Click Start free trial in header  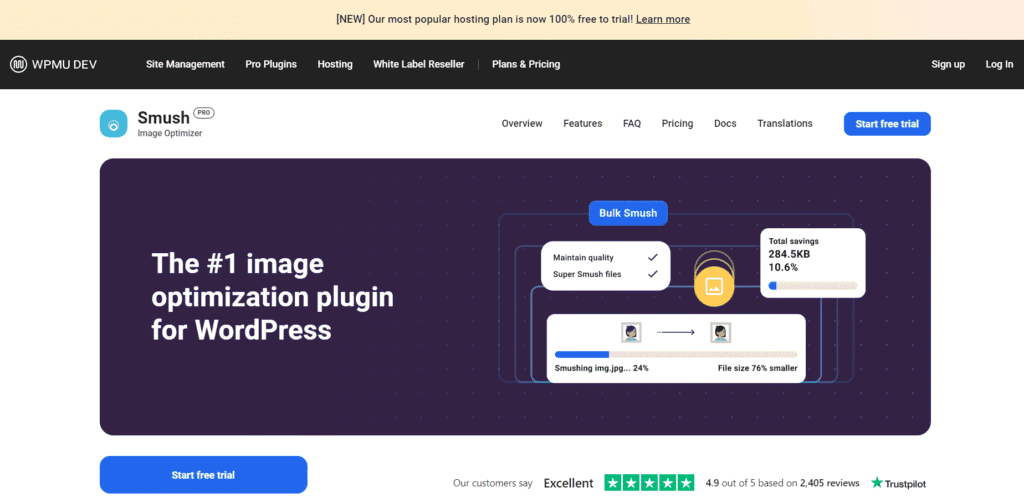(887, 124)
